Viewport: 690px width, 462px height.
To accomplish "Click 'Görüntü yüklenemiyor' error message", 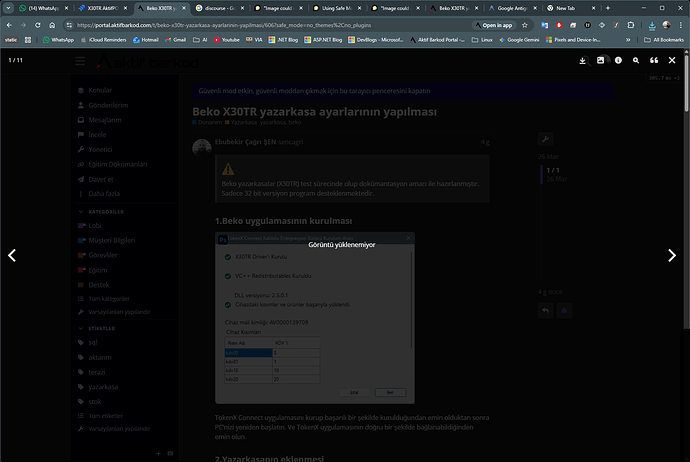I will [x=341, y=245].
